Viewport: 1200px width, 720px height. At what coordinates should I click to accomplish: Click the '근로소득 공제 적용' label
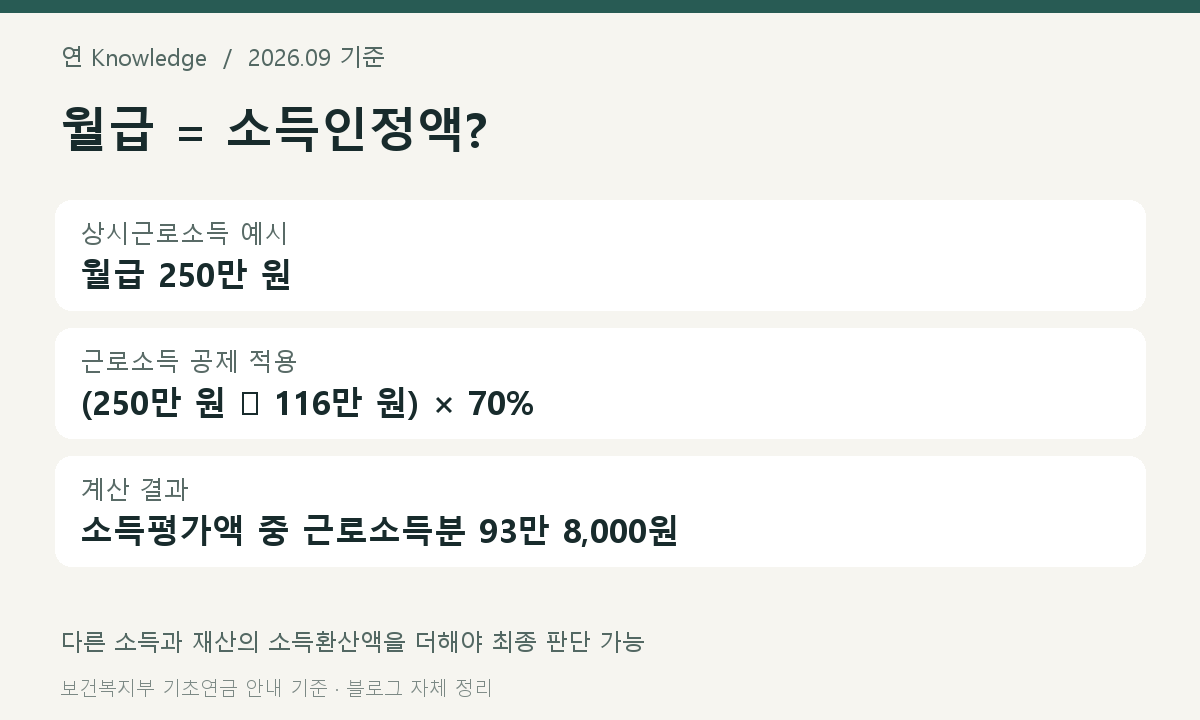[189, 361]
